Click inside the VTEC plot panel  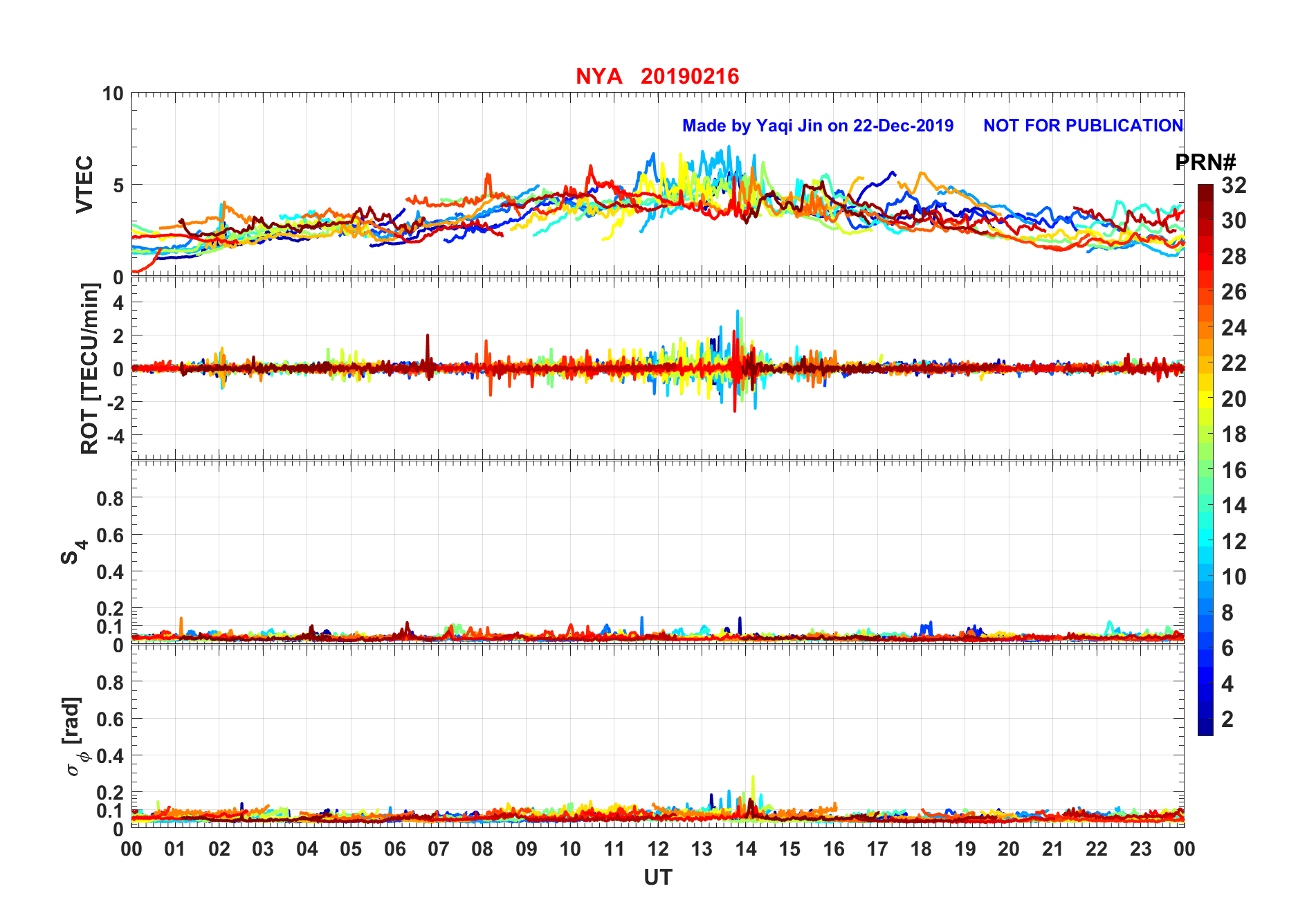(657, 185)
